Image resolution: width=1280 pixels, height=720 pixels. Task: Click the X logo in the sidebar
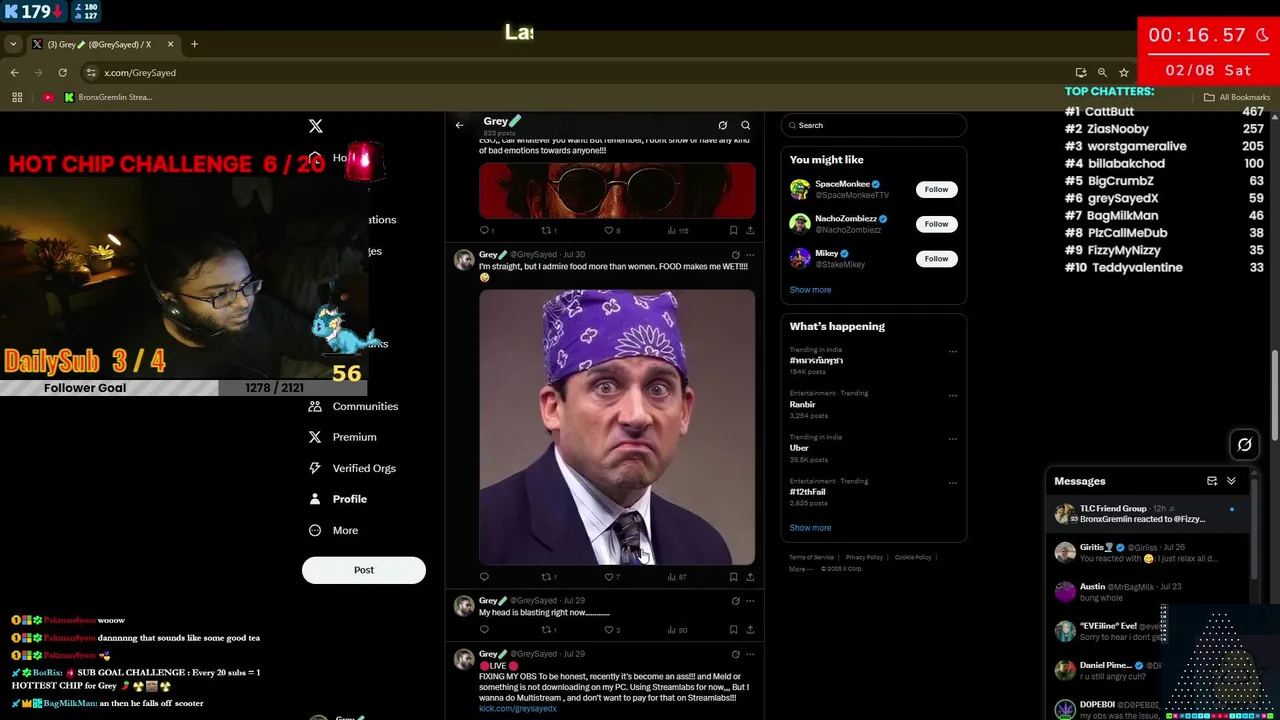pyautogui.click(x=316, y=126)
